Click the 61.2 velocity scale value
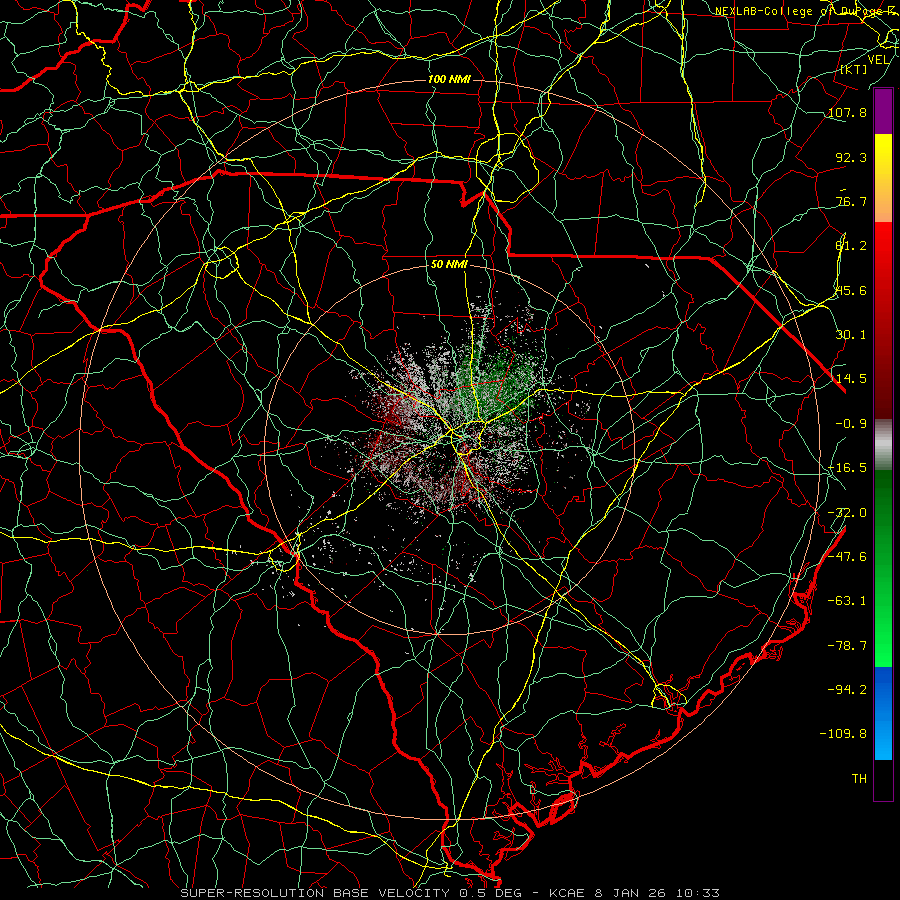Screen dimensions: 900x900 tap(851, 246)
